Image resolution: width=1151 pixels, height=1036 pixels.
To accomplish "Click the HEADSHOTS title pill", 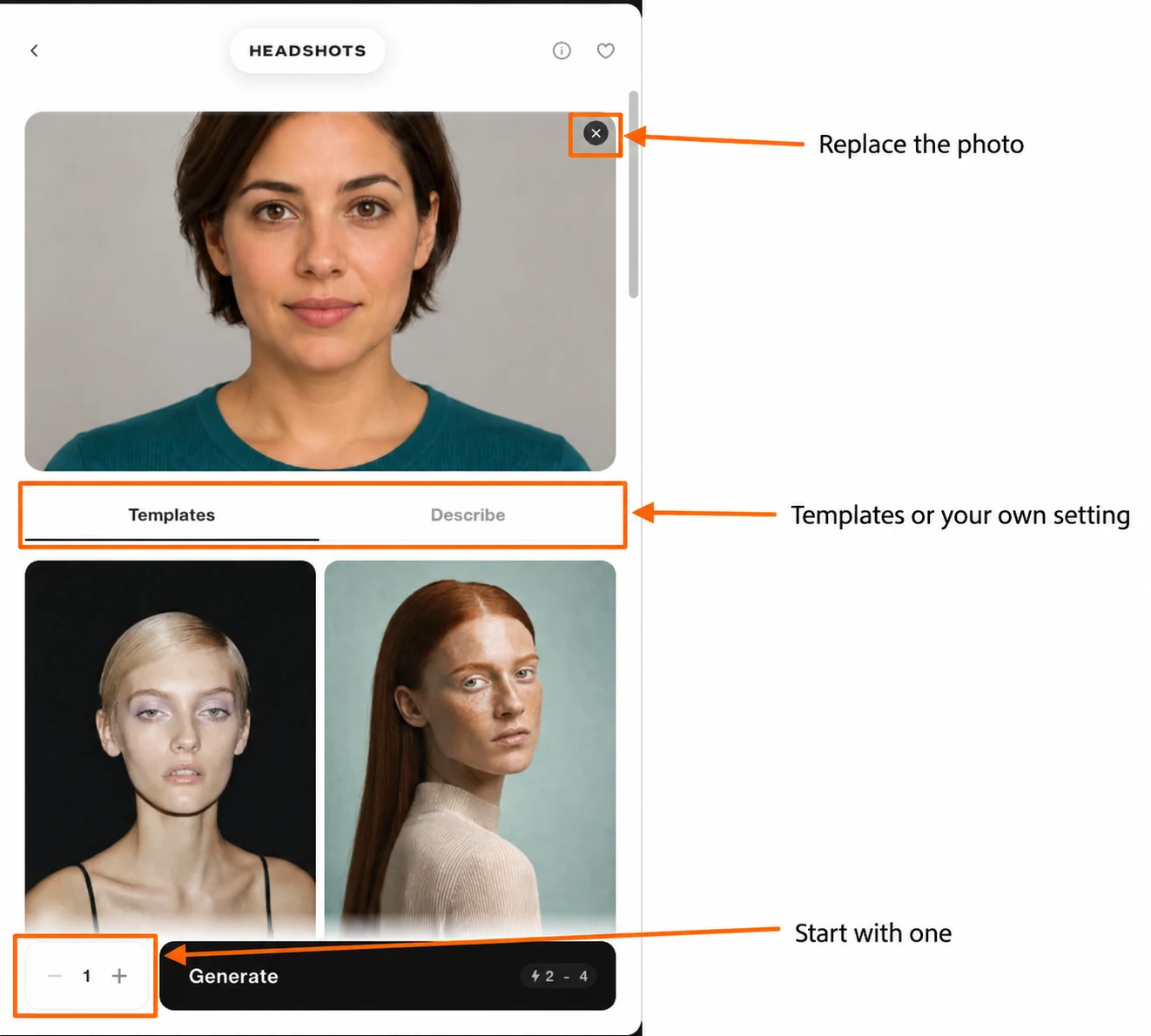I will point(307,50).
